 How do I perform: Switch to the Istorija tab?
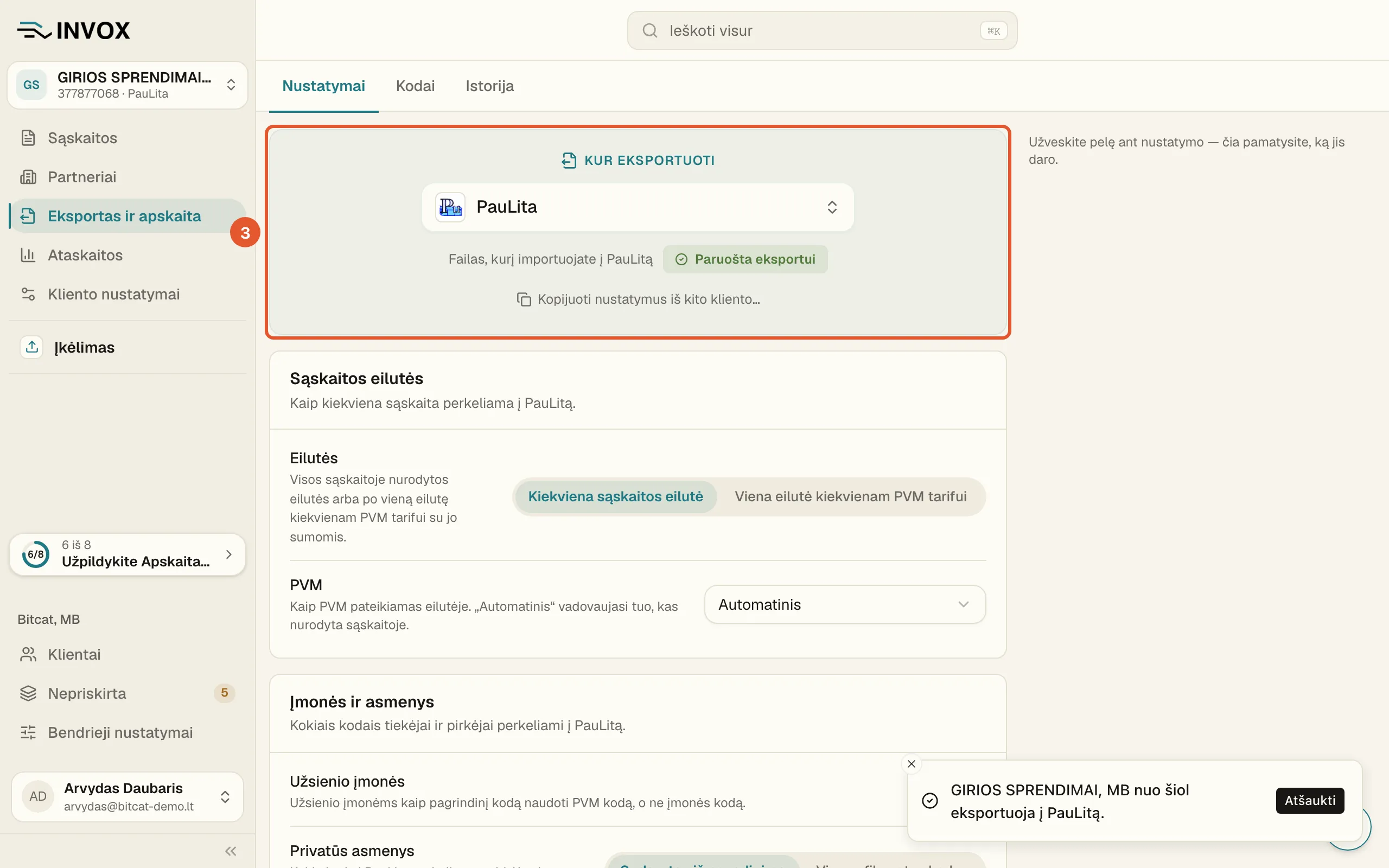tap(489, 86)
